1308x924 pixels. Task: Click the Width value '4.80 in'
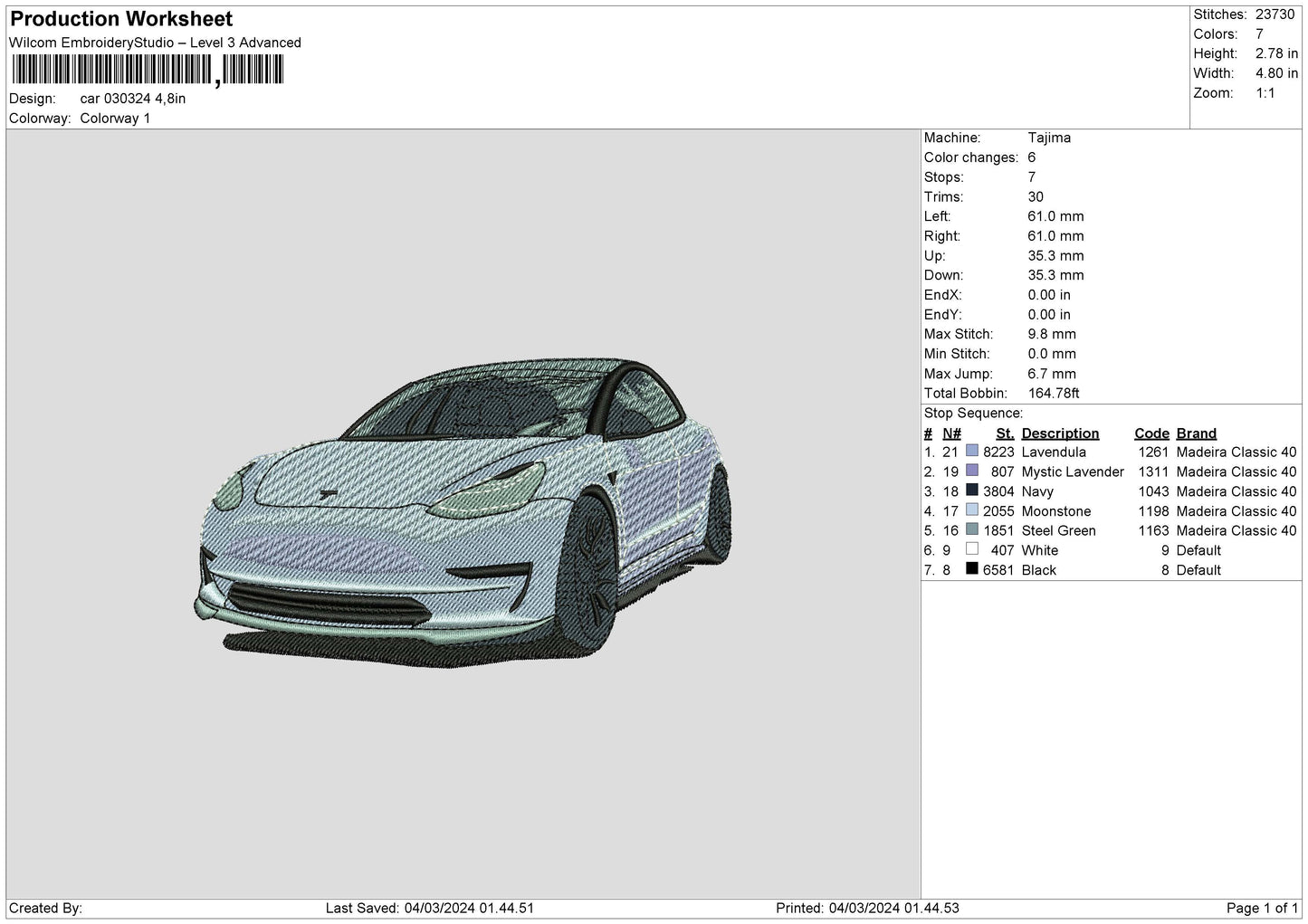pyautogui.click(x=1276, y=73)
